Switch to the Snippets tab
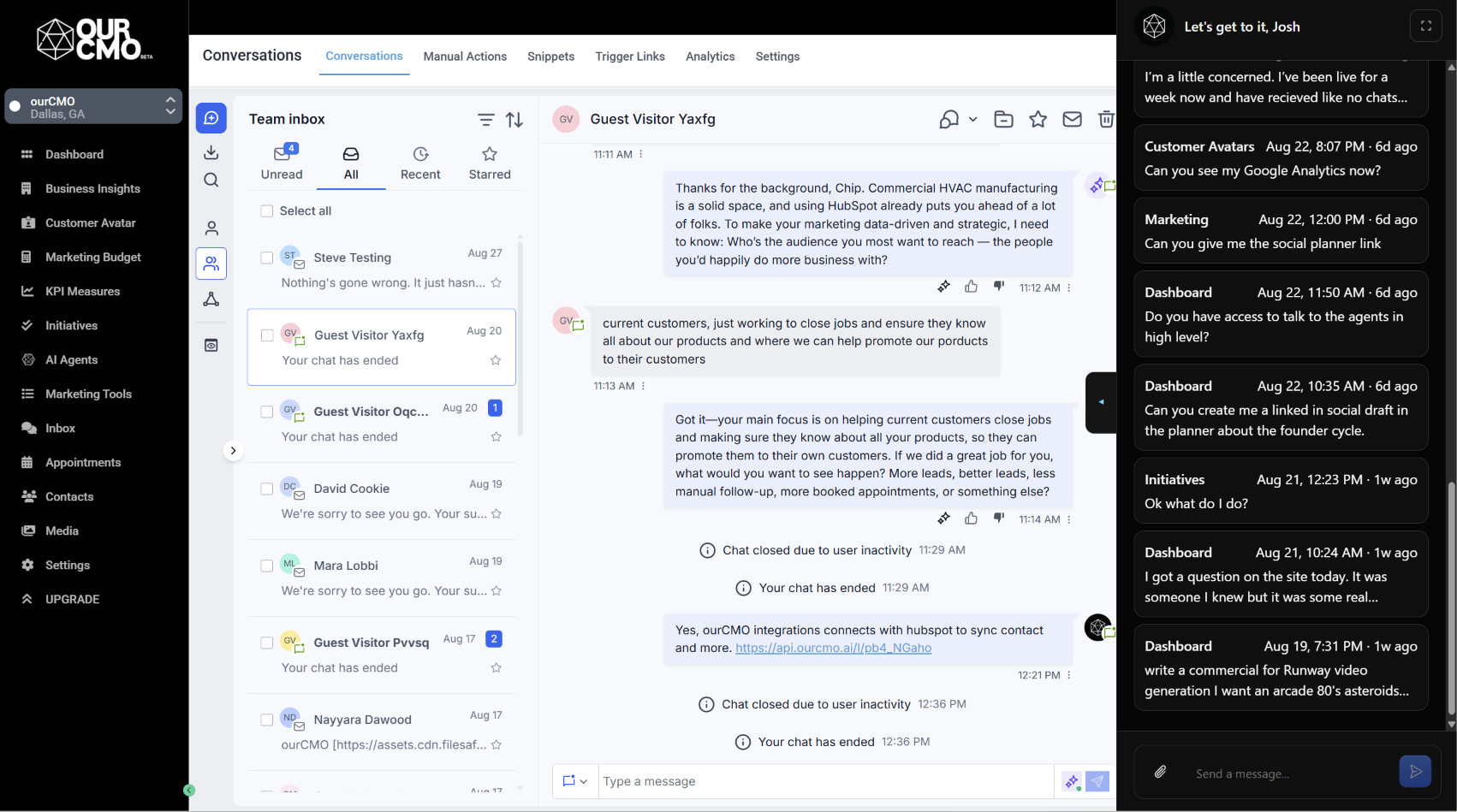This screenshot has width=1457, height=812. 551,56
